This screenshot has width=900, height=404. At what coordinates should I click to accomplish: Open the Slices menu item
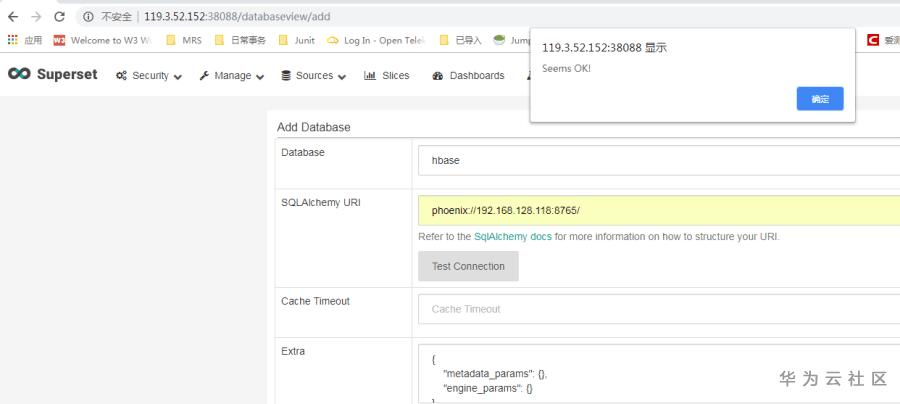(387, 76)
